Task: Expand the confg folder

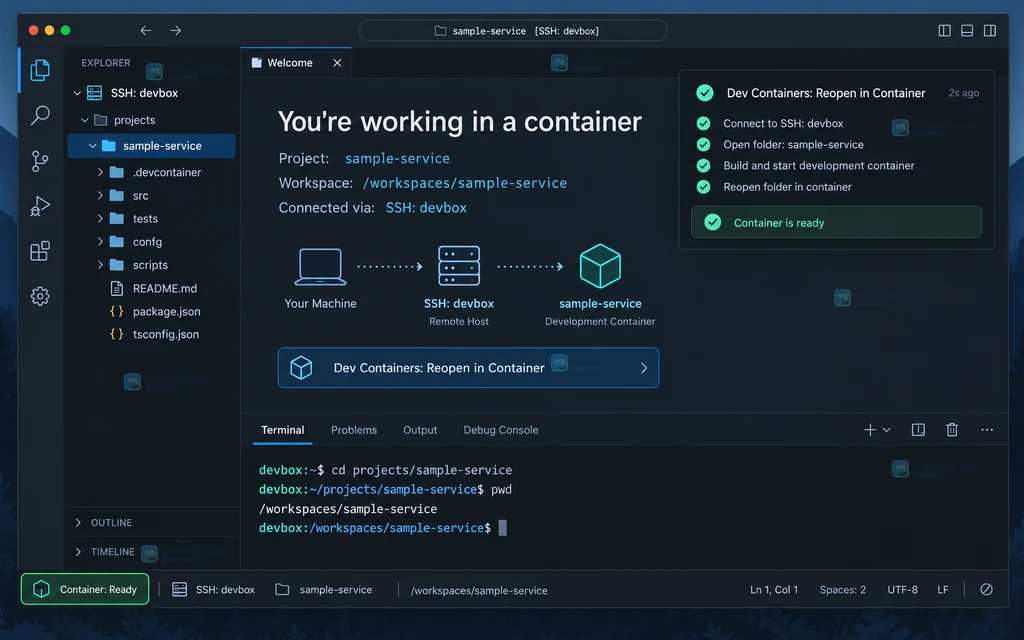Action: coord(100,242)
